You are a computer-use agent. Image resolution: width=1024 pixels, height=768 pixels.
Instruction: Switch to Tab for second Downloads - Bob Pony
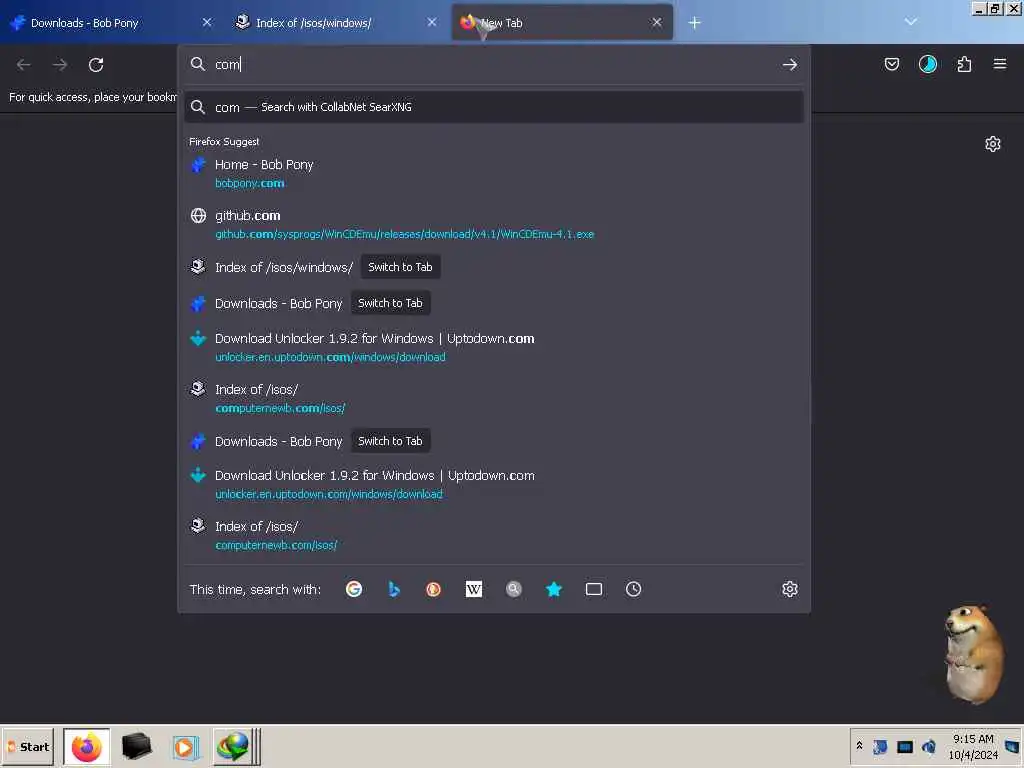point(390,441)
